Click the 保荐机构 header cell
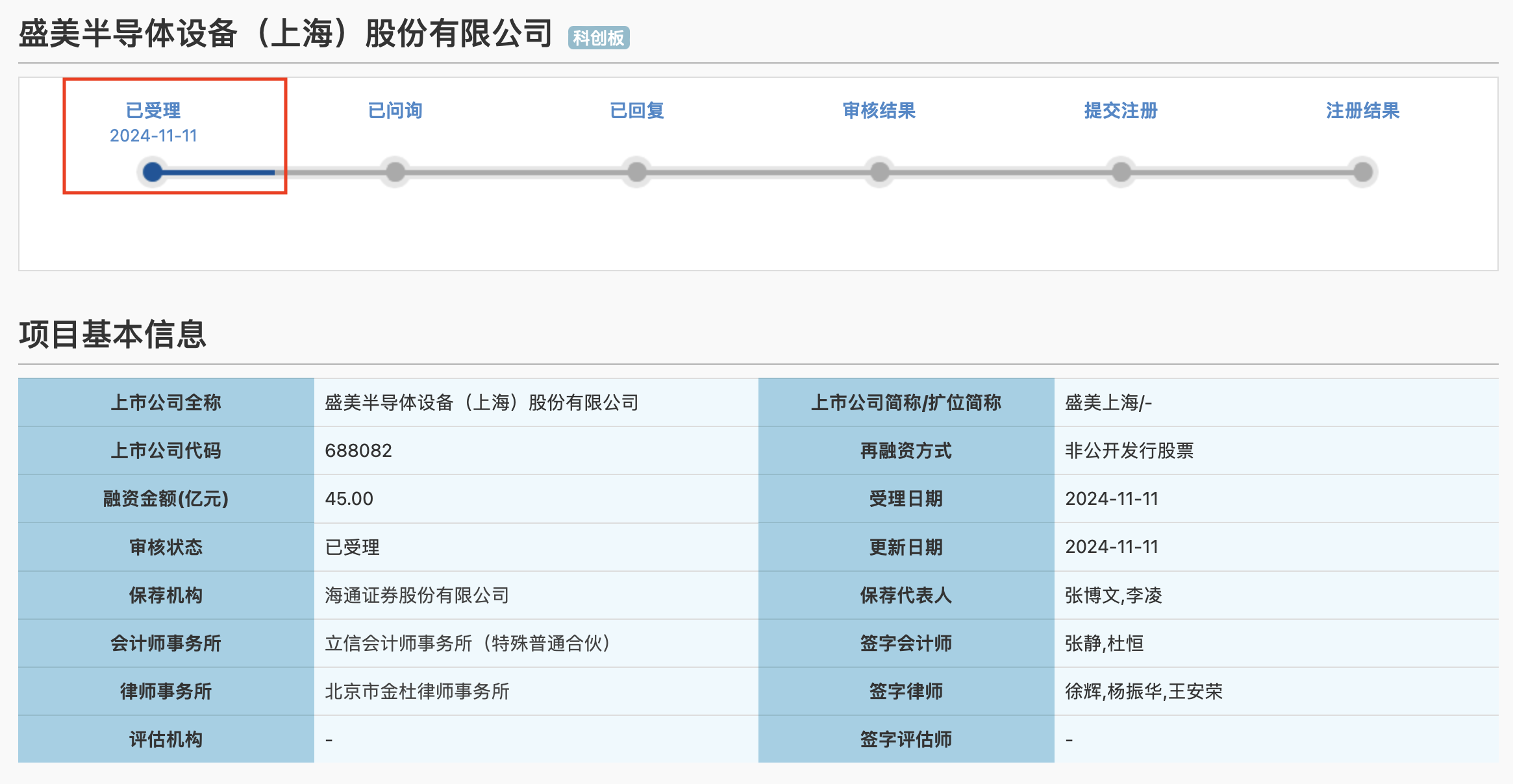This screenshot has height=784, width=1513. 166,595
